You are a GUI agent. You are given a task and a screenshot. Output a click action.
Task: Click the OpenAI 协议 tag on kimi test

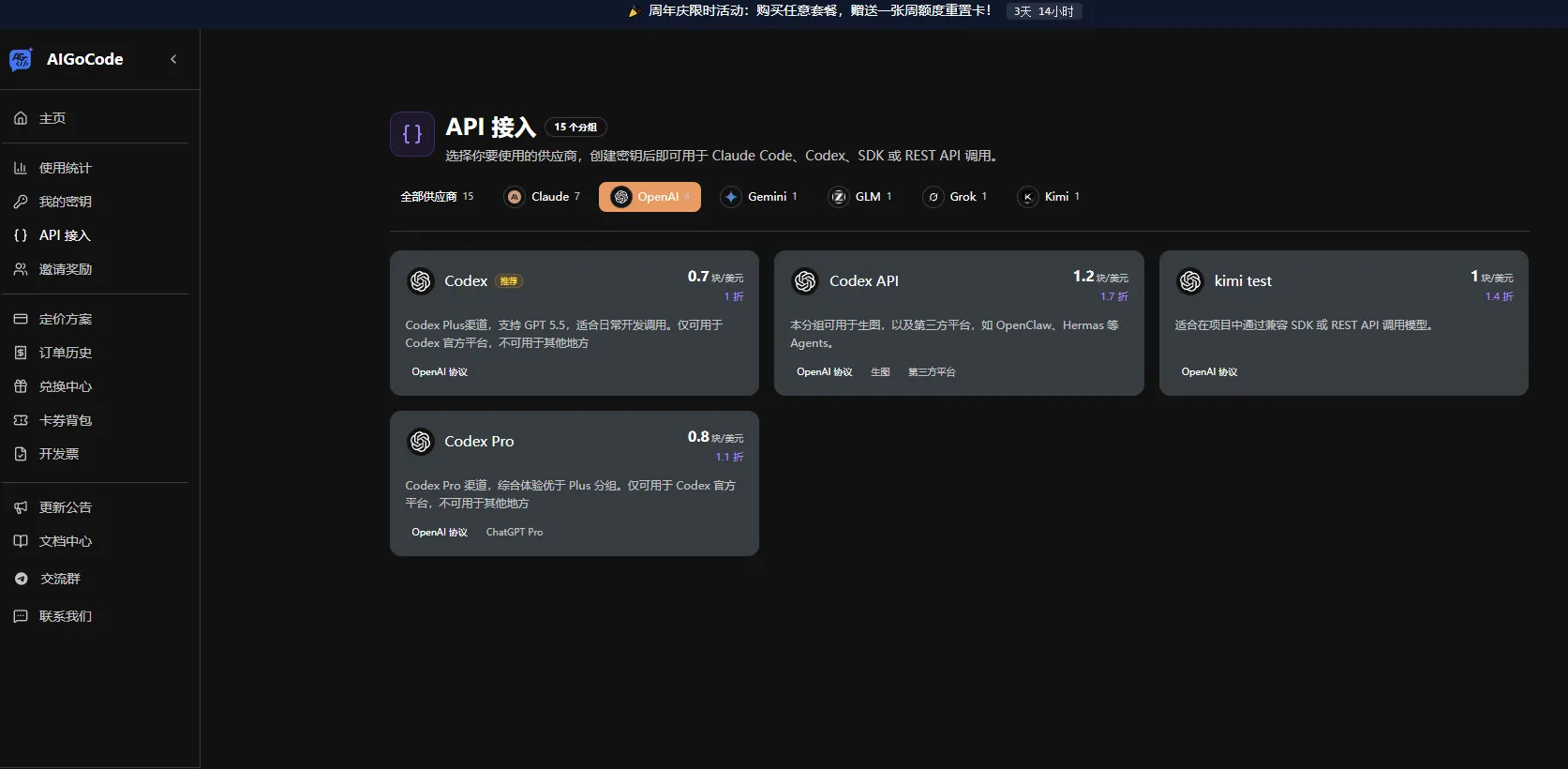(1209, 372)
